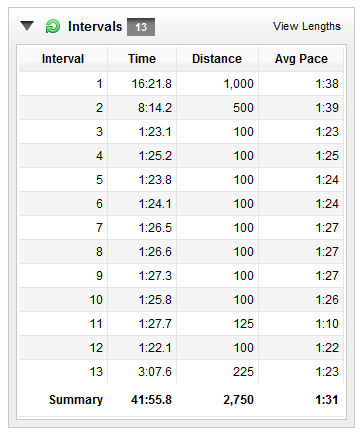
Task: Open the View Lengths link
Action: 307,26
